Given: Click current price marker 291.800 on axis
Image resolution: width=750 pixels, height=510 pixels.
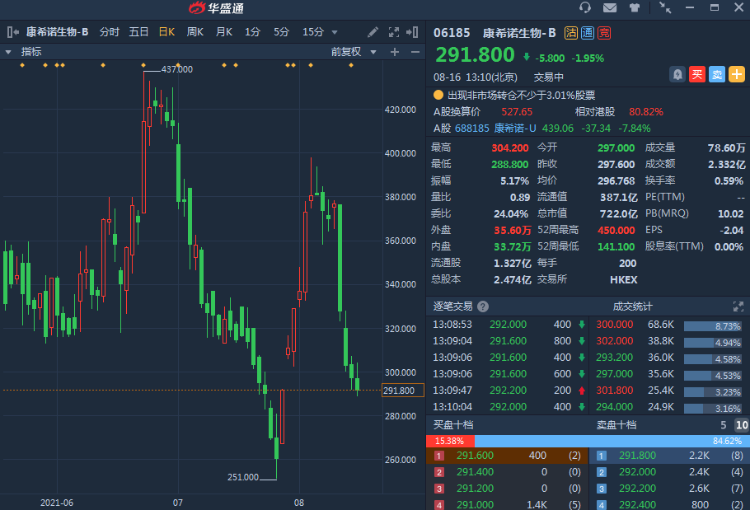Looking at the screenshot, I should 403,390.
